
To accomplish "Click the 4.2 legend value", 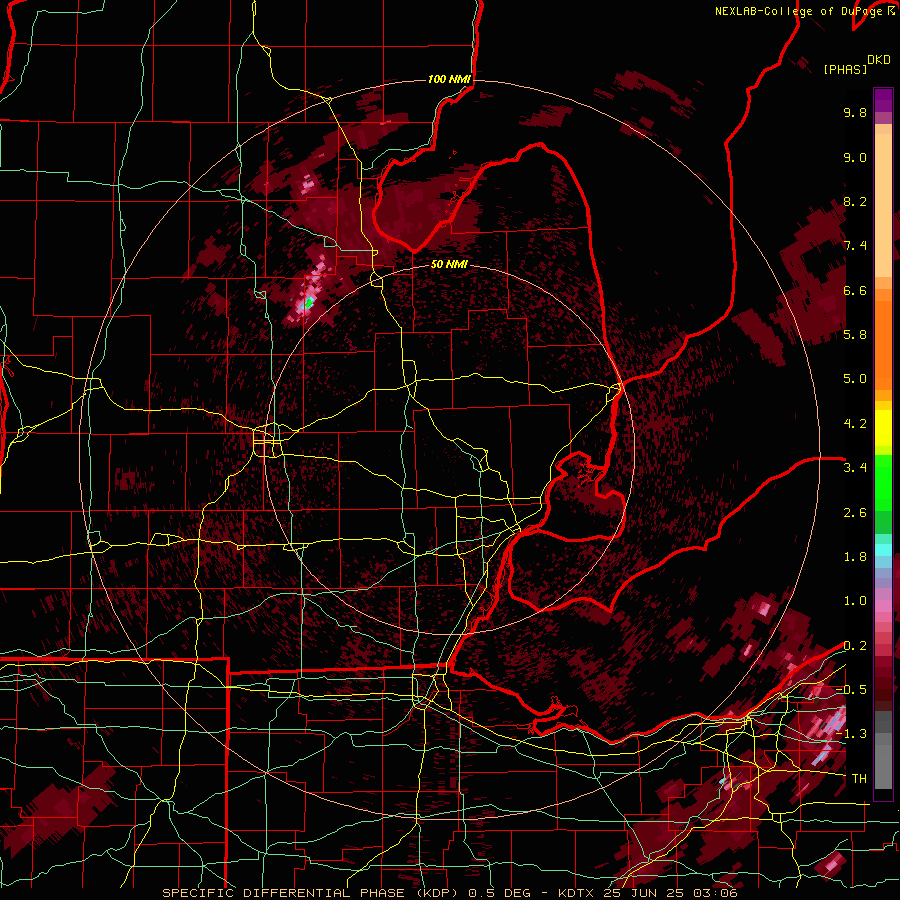I will click(x=855, y=424).
